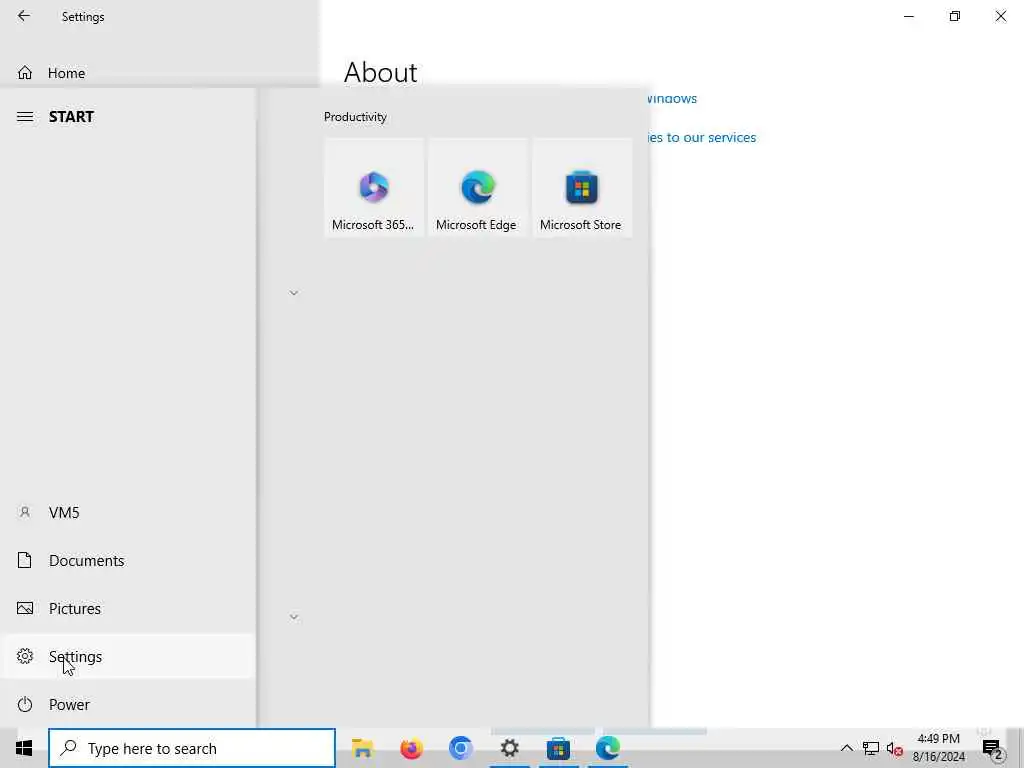The height and width of the screenshot is (768, 1024).
Task: Click the Settings gear icon in Start menu
Action: (25, 656)
